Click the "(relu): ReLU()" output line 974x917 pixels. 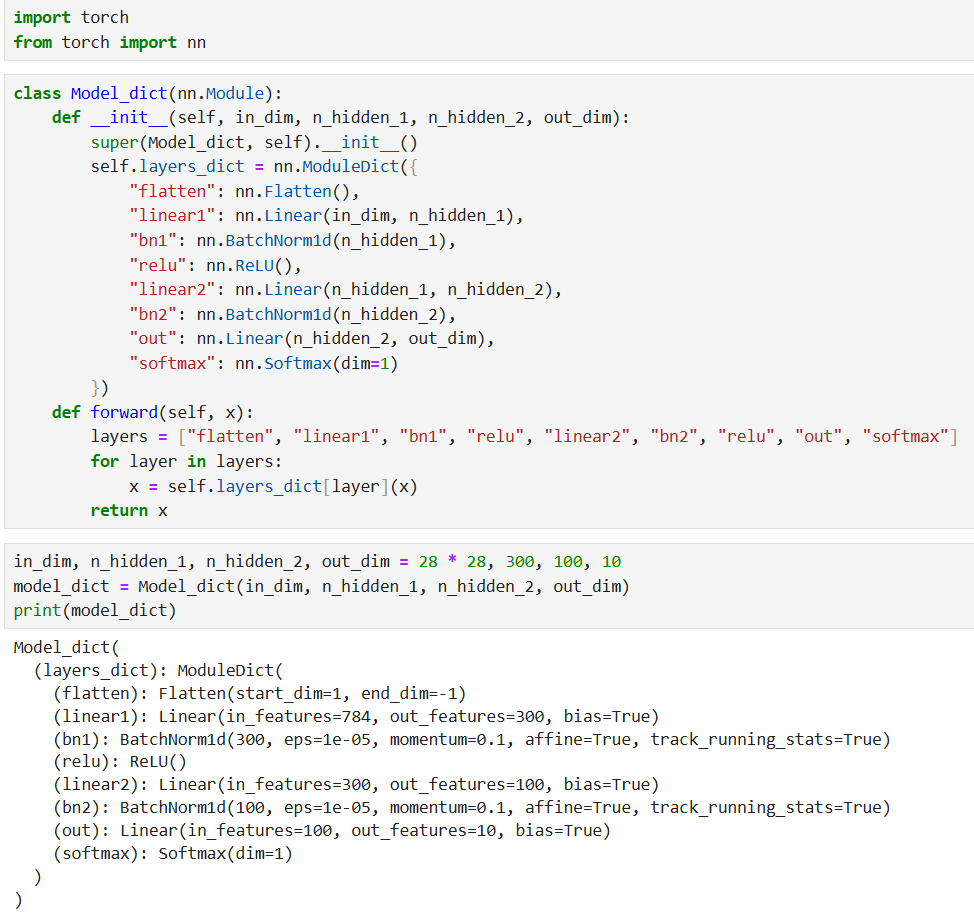point(119,762)
